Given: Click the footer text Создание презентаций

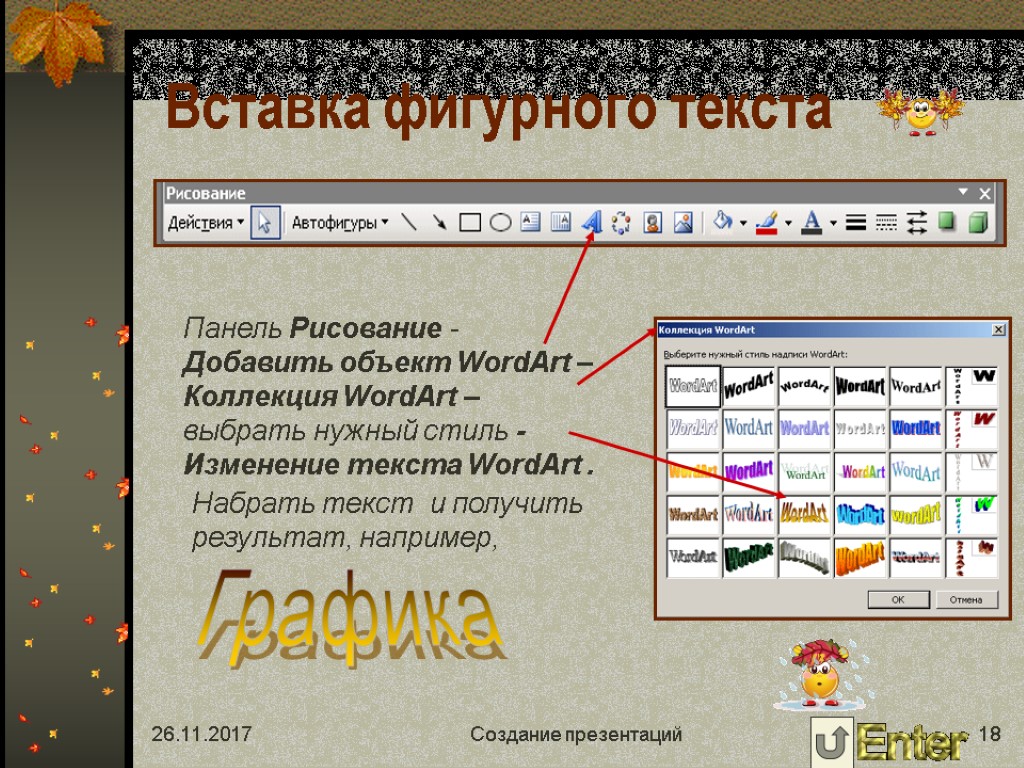Looking at the screenshot, I should tap(576, 734).
